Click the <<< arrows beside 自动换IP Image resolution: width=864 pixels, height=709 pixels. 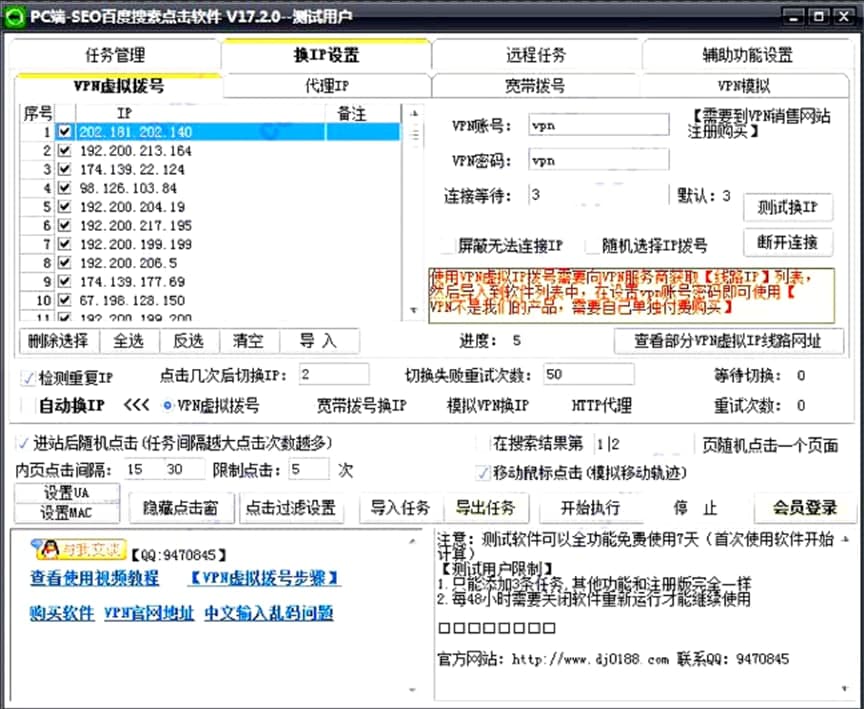click(137, 406)
